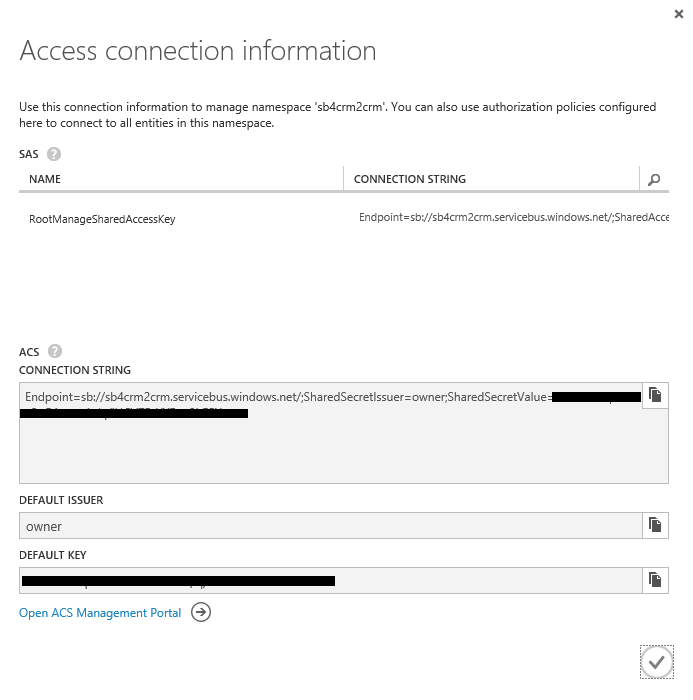
Task: Select the RootManageSharedAccessKey row
Action: tap(102, 219)
